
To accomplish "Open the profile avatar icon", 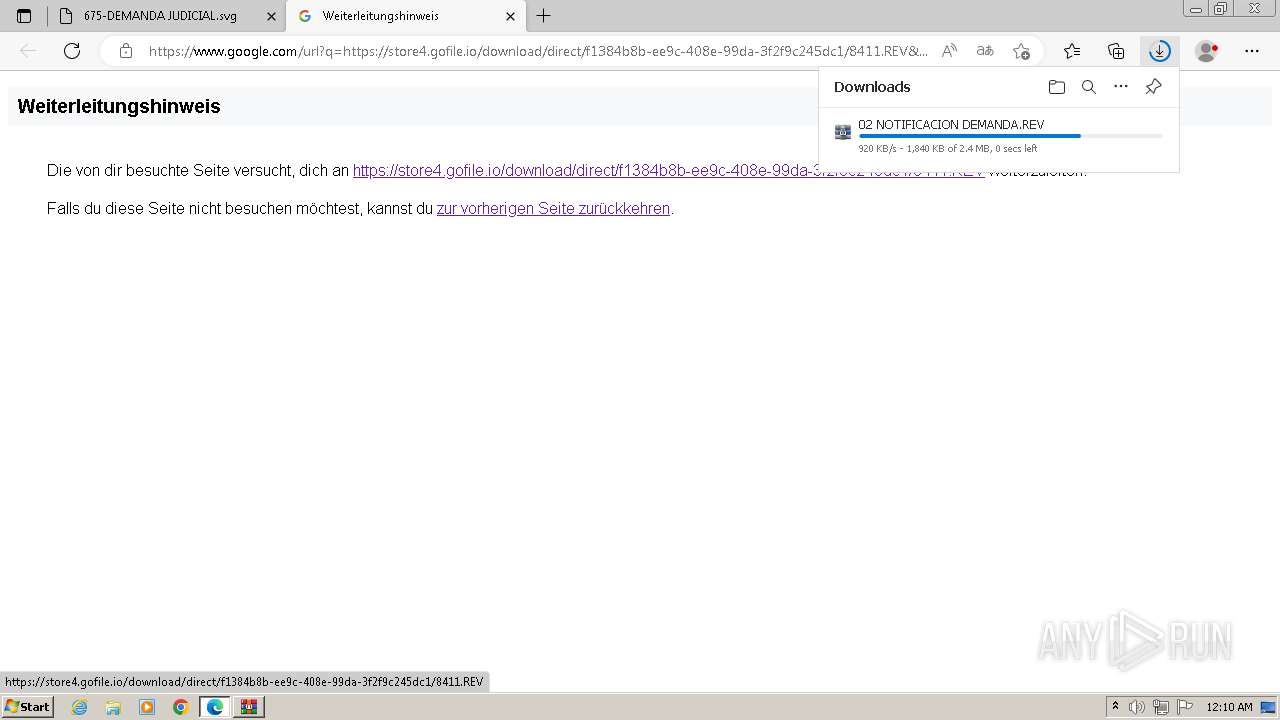I will [x=1207, y=51].
